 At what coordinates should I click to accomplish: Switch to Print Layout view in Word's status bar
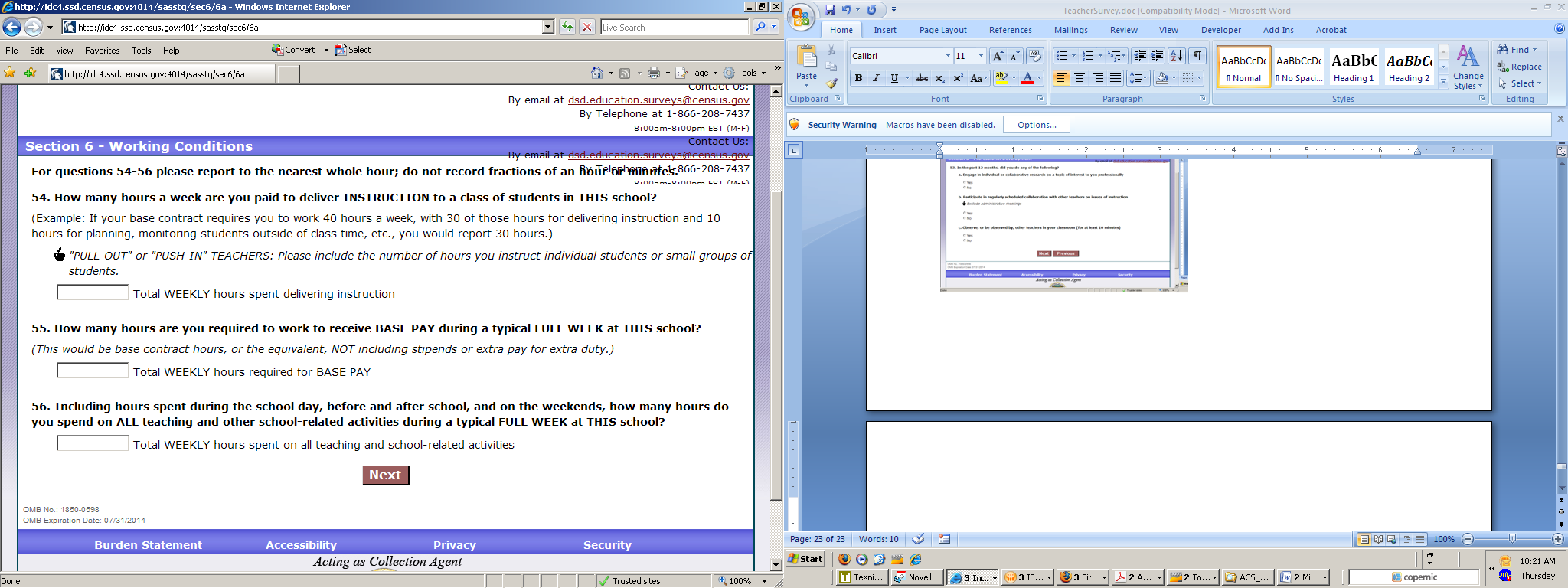[1364, 539]
